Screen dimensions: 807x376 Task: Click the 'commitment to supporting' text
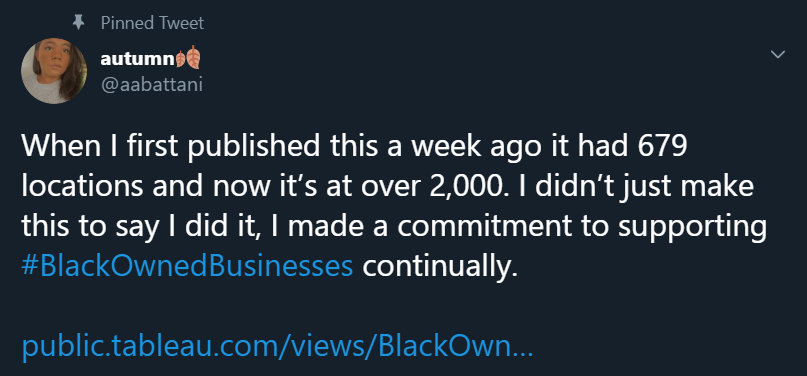pyautogui.click(x=581, y=227)
